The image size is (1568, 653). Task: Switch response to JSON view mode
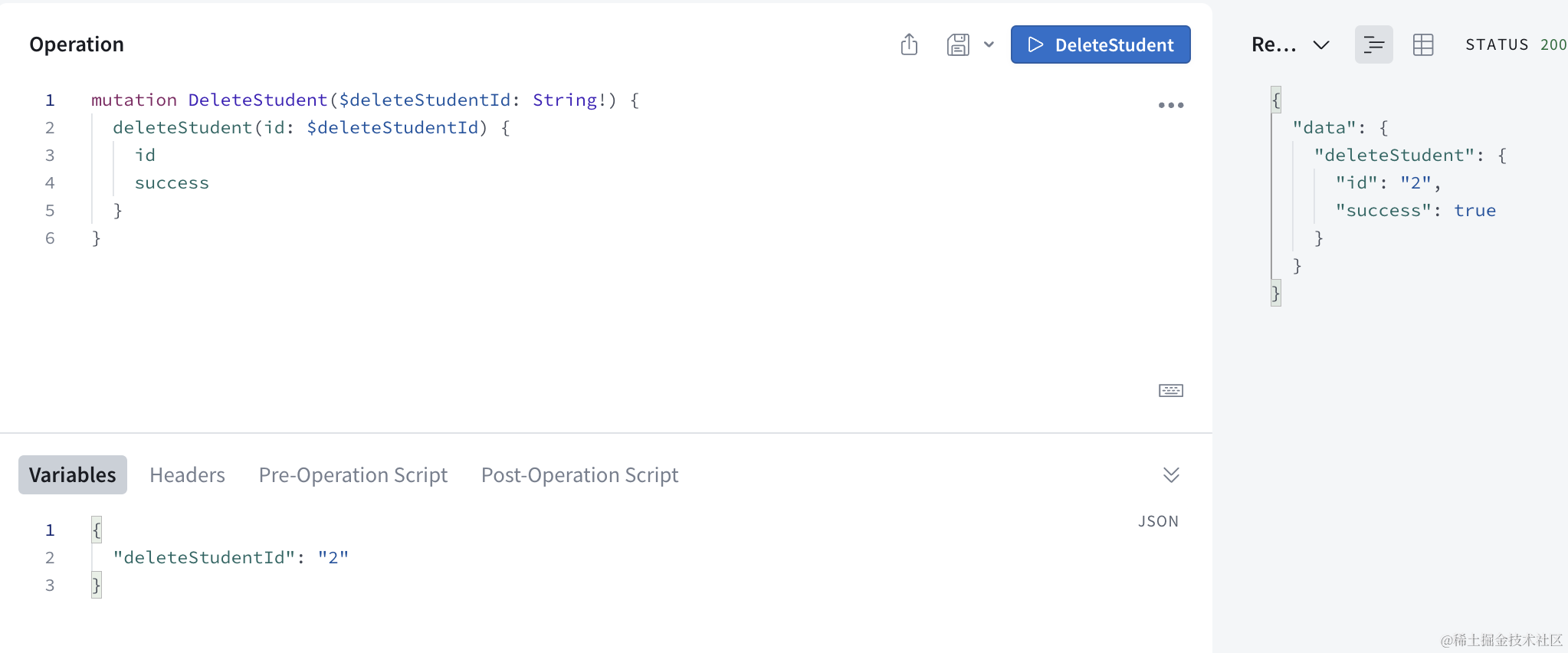[x=1373, y=44]
